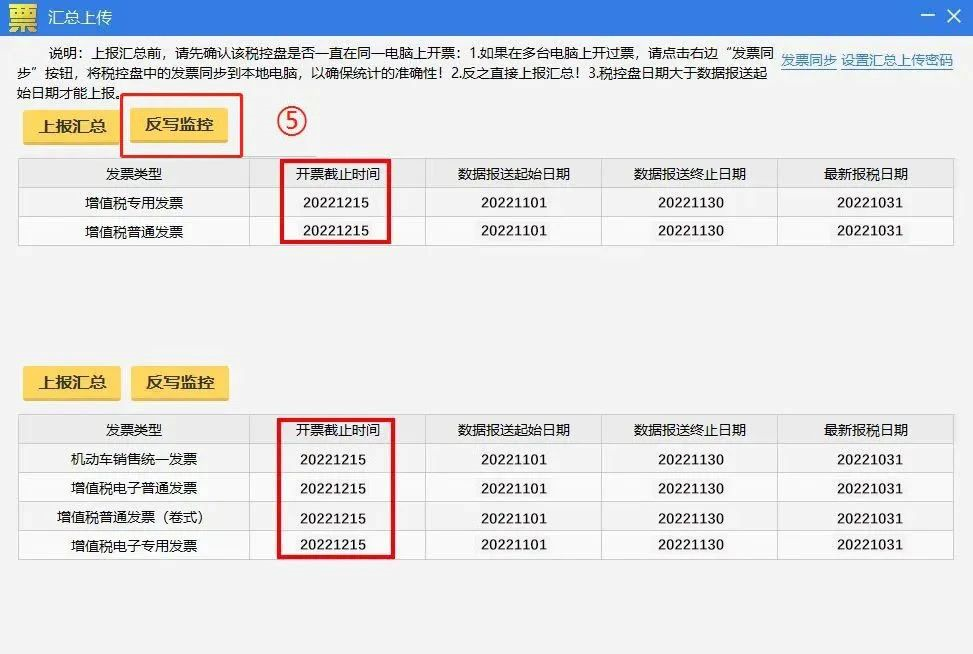Select the 机动车销售统一发票 row
973x654 pixels.
coord(134,460)
